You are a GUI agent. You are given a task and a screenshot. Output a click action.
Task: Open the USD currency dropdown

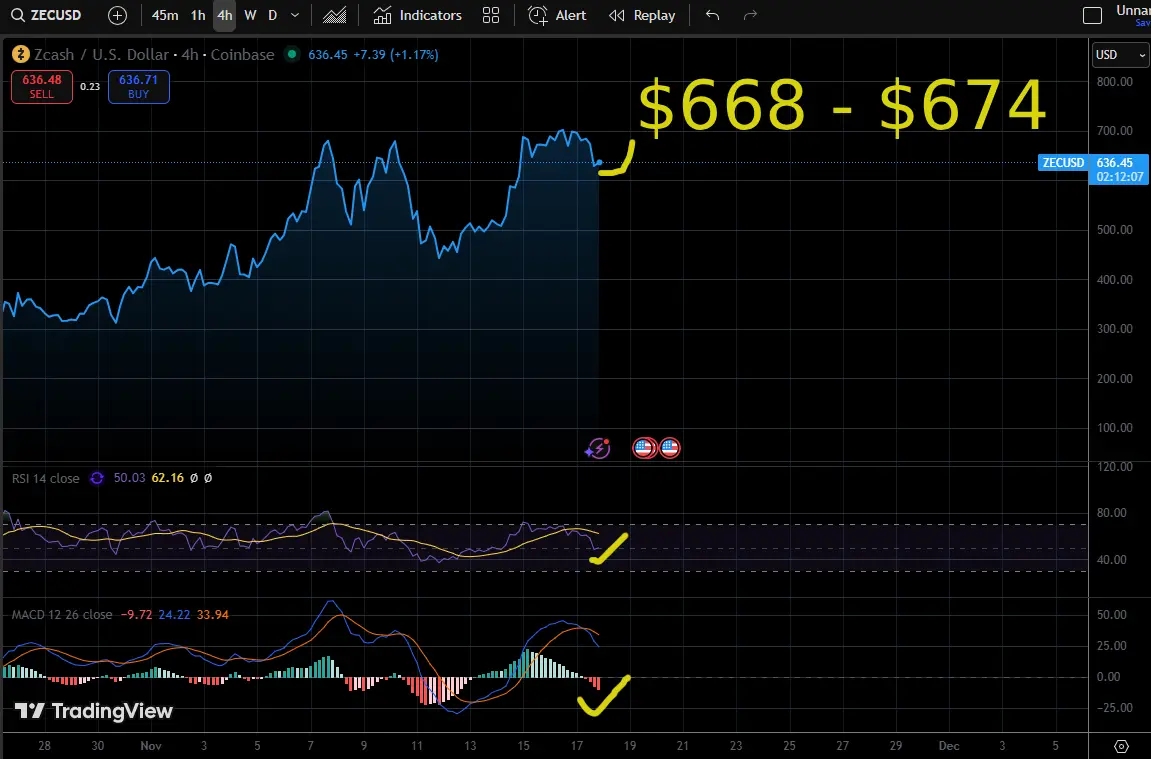tap(1119, 55)
